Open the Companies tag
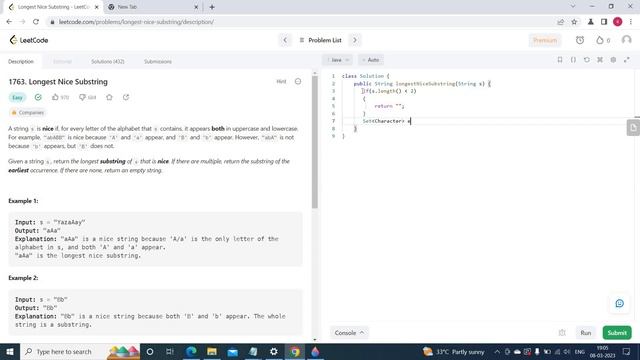This screenshot has height=360, width=640. point(27,113)
